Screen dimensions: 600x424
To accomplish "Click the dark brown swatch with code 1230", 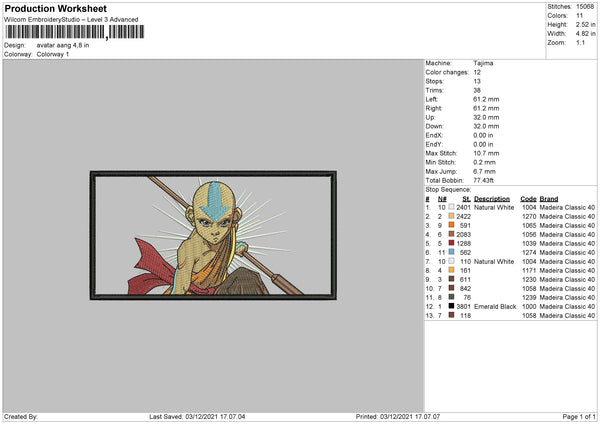I will tap(451, 279).
